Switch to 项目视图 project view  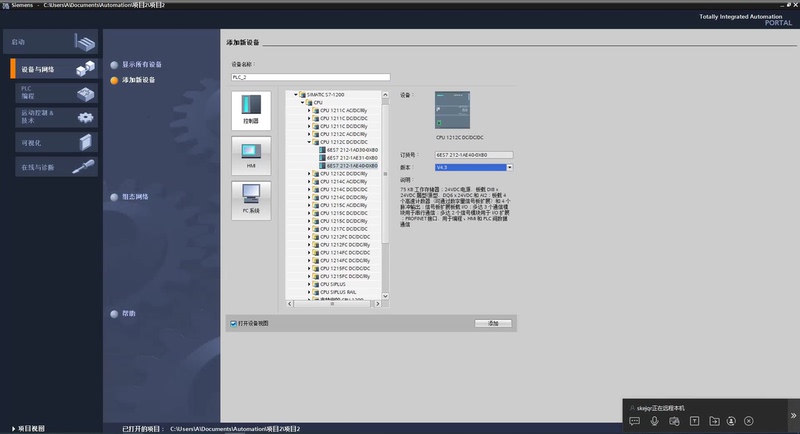[x=29, y=429]
